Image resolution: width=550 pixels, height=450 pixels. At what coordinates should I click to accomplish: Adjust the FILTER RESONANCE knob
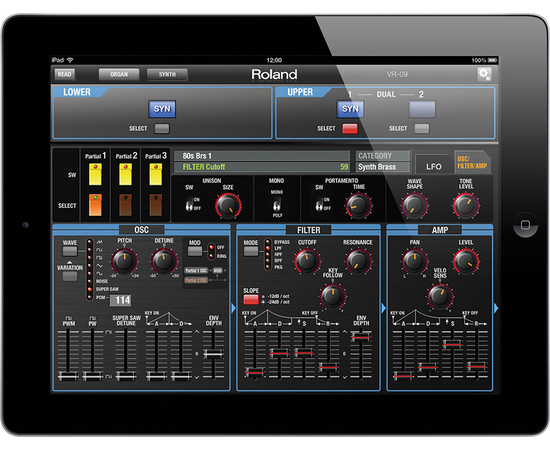(358, 261)
